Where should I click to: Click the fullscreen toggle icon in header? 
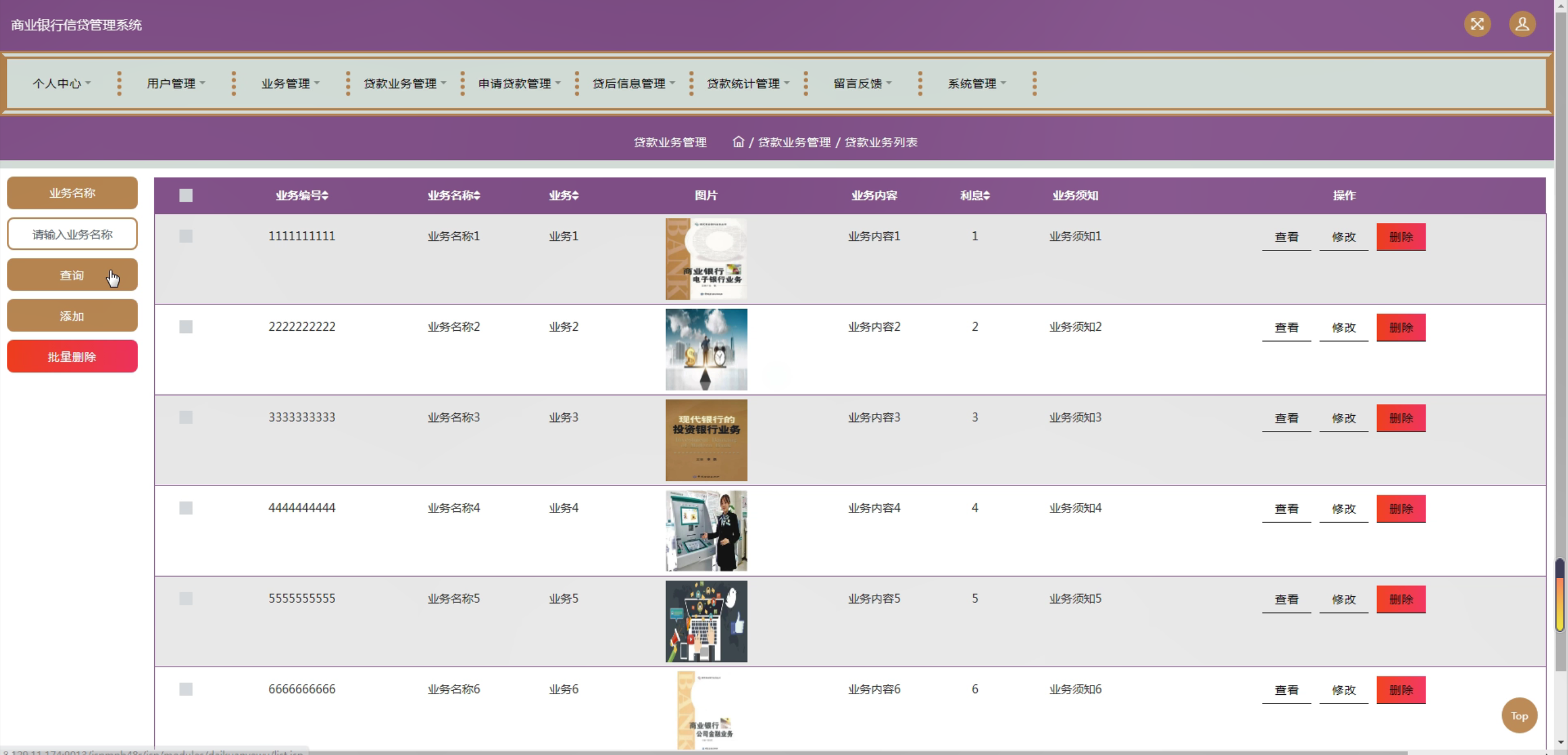(1477, 24)
